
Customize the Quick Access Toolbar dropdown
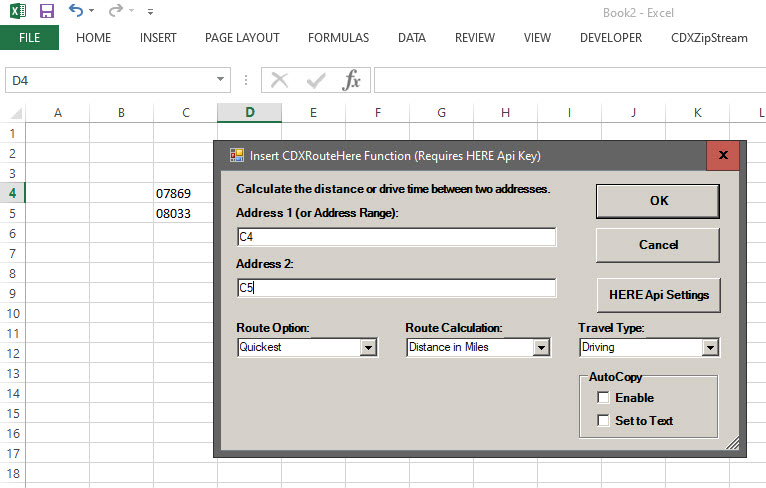point(150,12)
